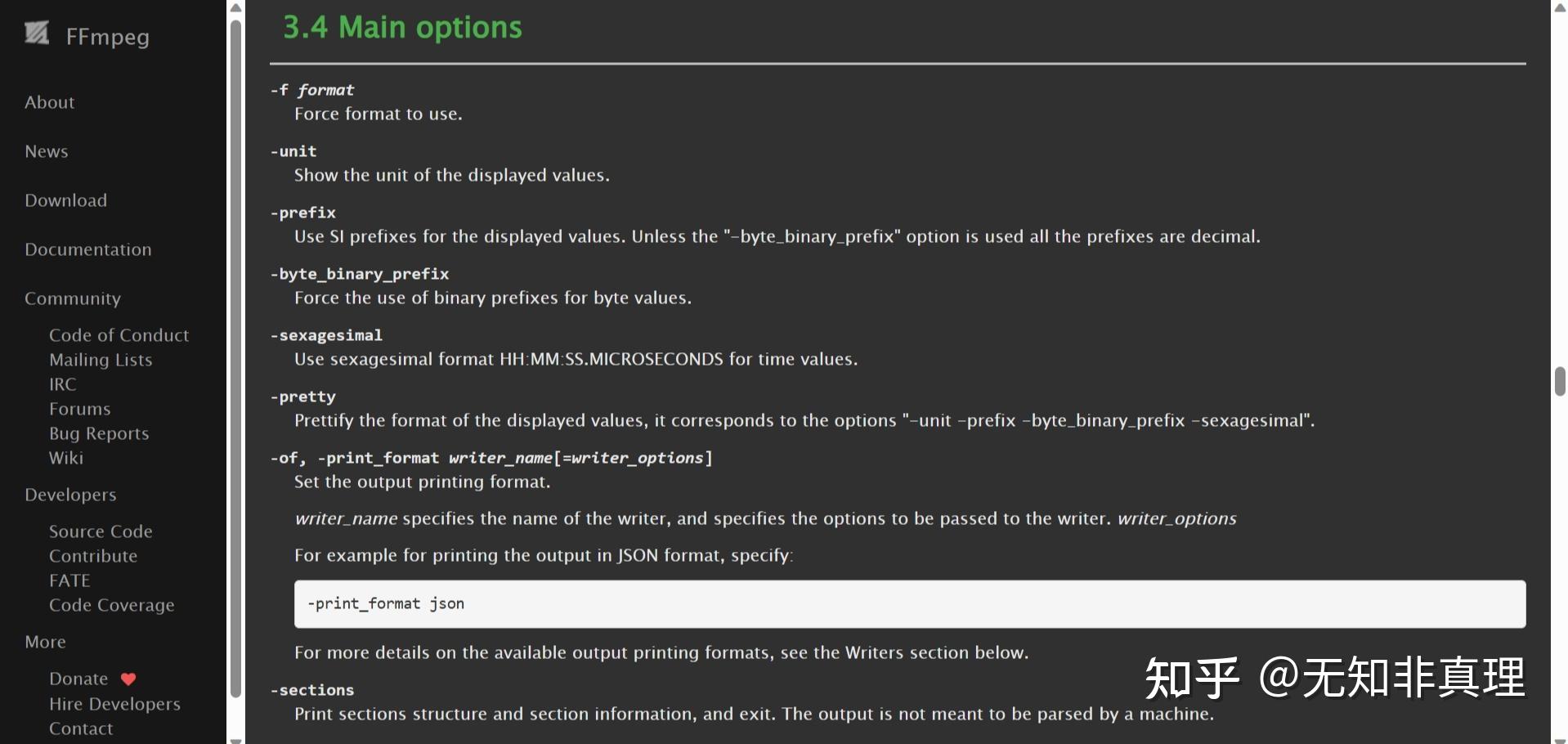Click the sidebar scrollbar up arrow
Screen dimensions: 1568x744
[x=235, y=7]
